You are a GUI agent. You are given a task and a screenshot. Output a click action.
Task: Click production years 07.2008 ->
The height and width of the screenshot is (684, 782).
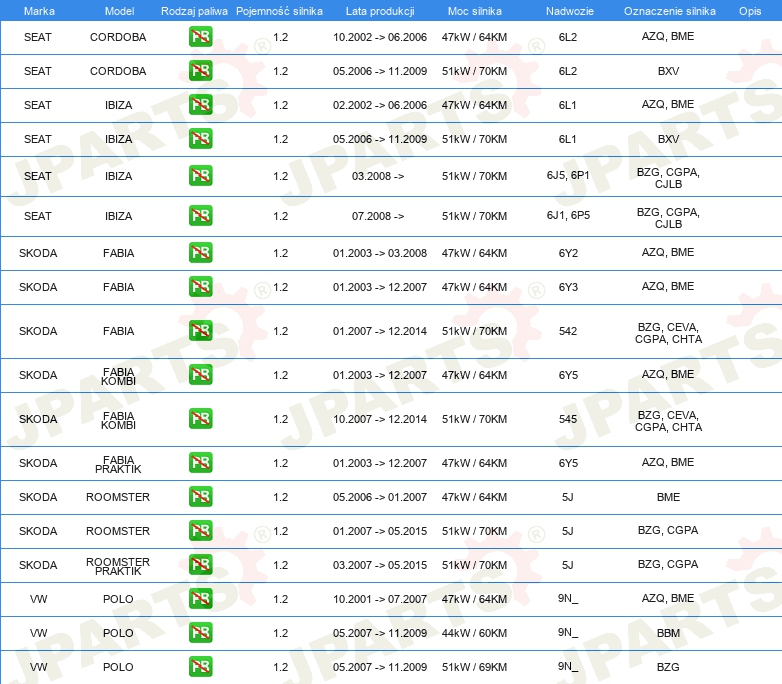click(x=378, y=216)
